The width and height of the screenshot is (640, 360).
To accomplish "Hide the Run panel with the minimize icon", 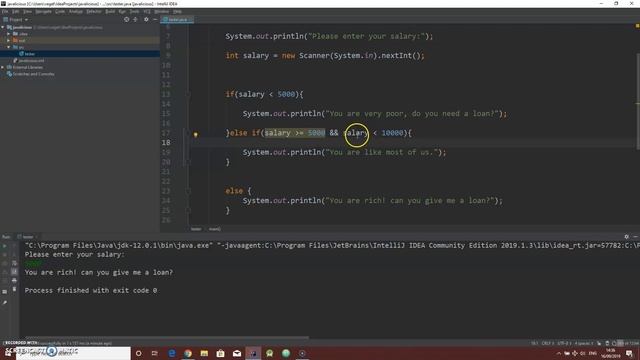I will 636,237.
